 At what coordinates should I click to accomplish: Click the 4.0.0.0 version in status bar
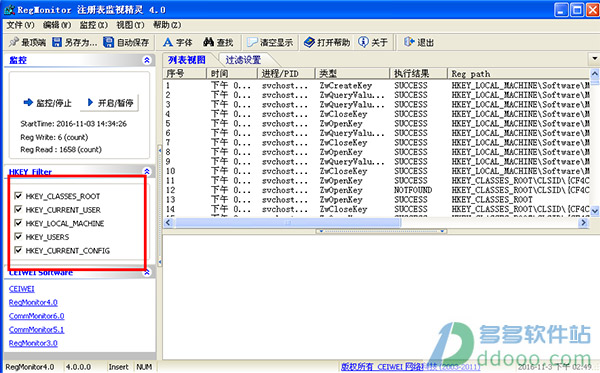point(78,367)
